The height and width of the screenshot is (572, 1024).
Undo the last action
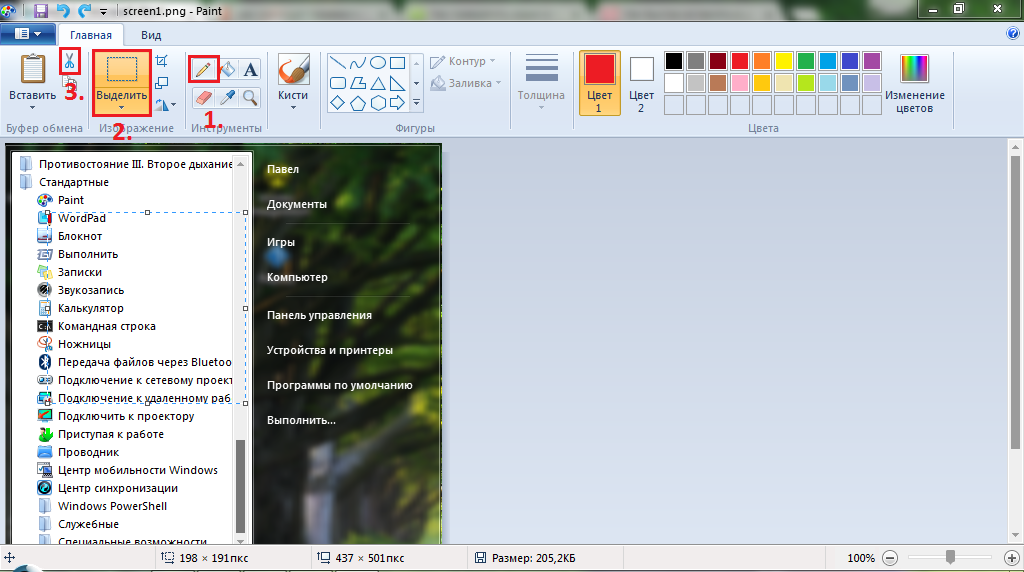point(62,10)
